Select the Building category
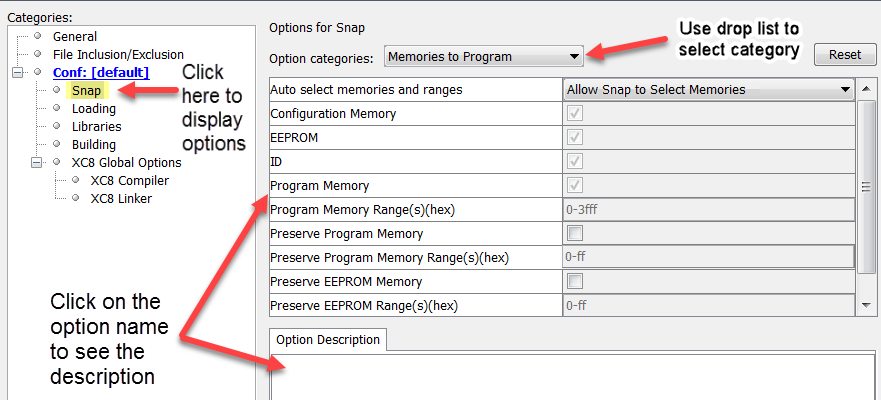This screenshot has height=400, width=881. click(93, 145)
